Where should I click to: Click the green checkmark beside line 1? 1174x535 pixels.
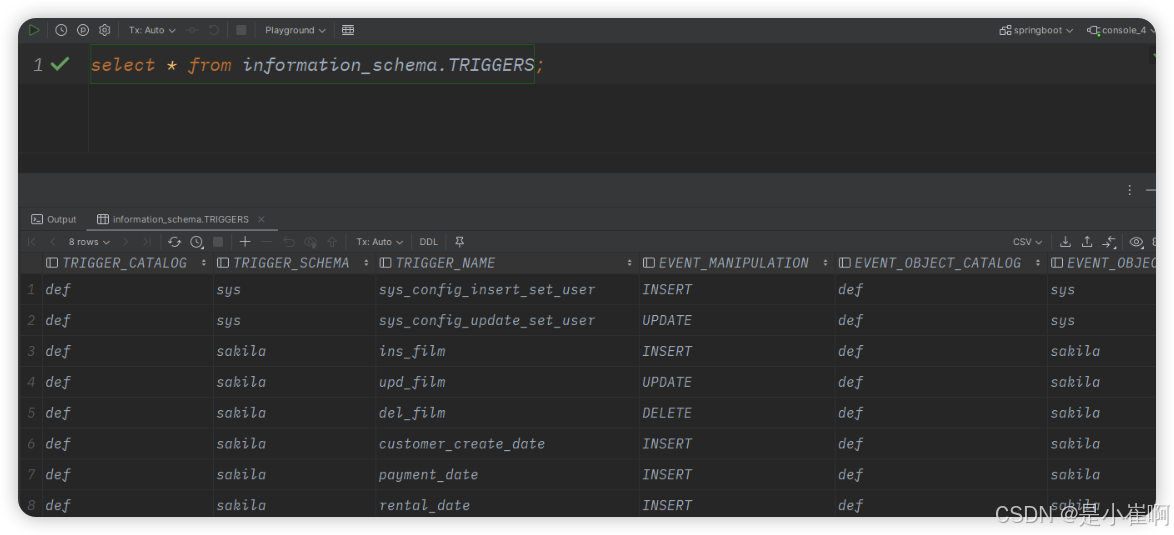(60, 64)
